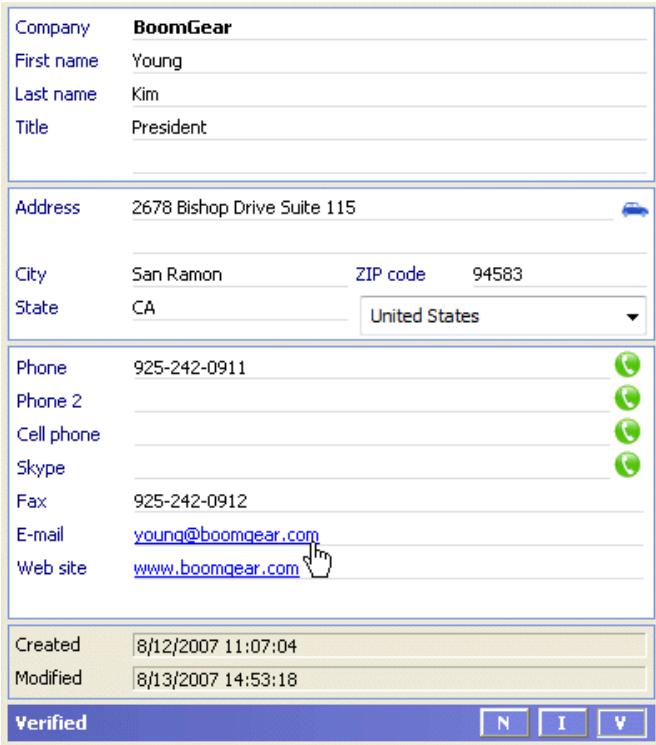Click the N status button
The image size is (656, 745).
coord(504,723)
